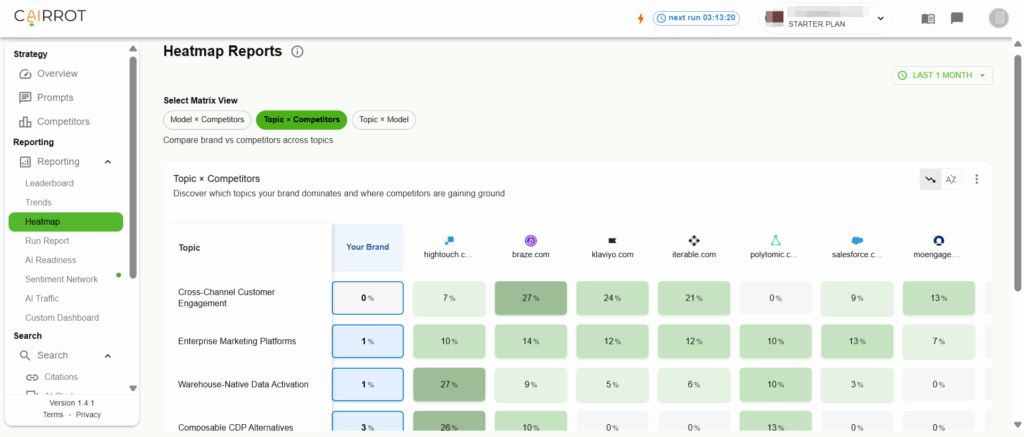
Task: Click the iterable.com logo icon
Action: click(x=694, y=240)
